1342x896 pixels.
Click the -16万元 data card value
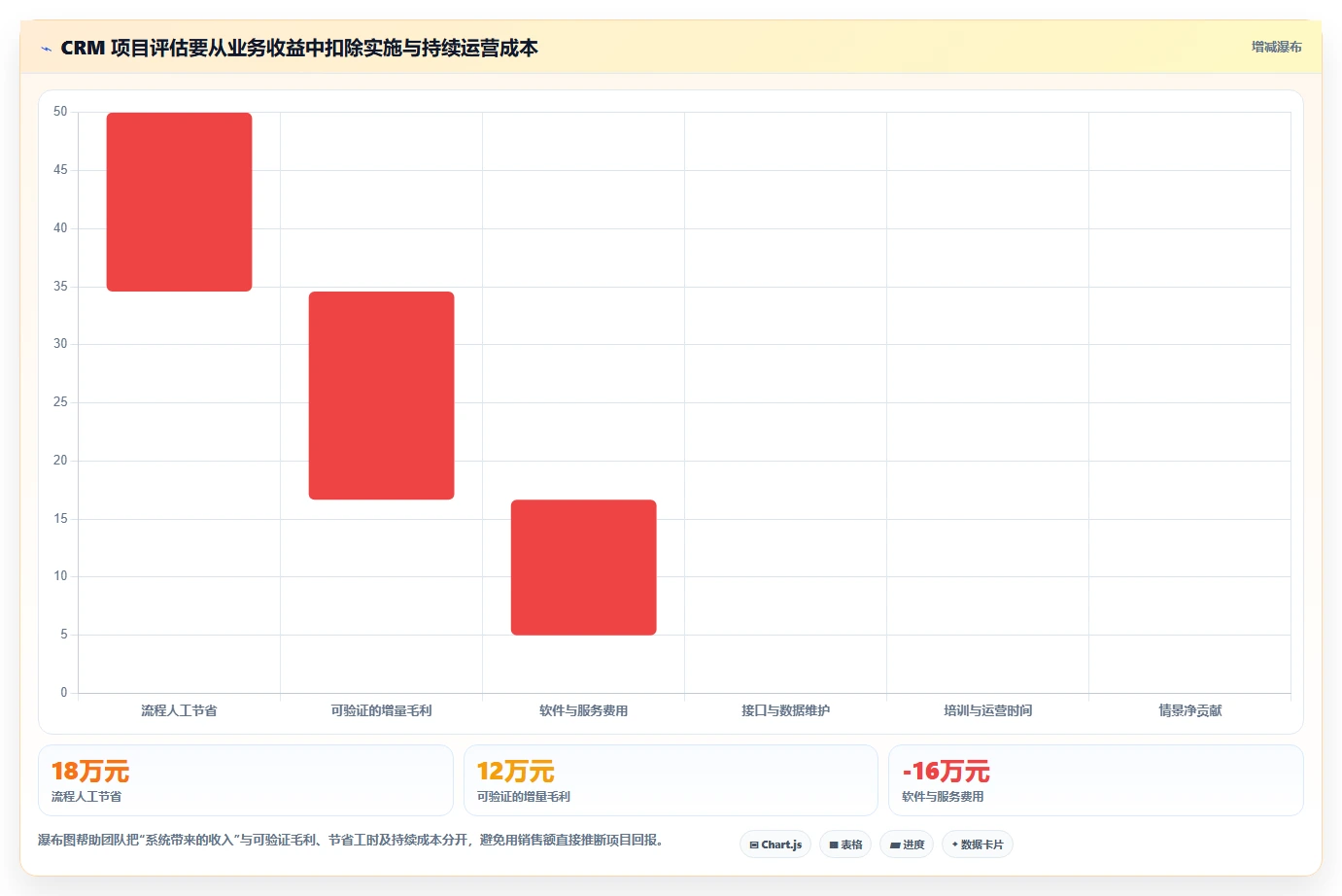click(946, 772)
